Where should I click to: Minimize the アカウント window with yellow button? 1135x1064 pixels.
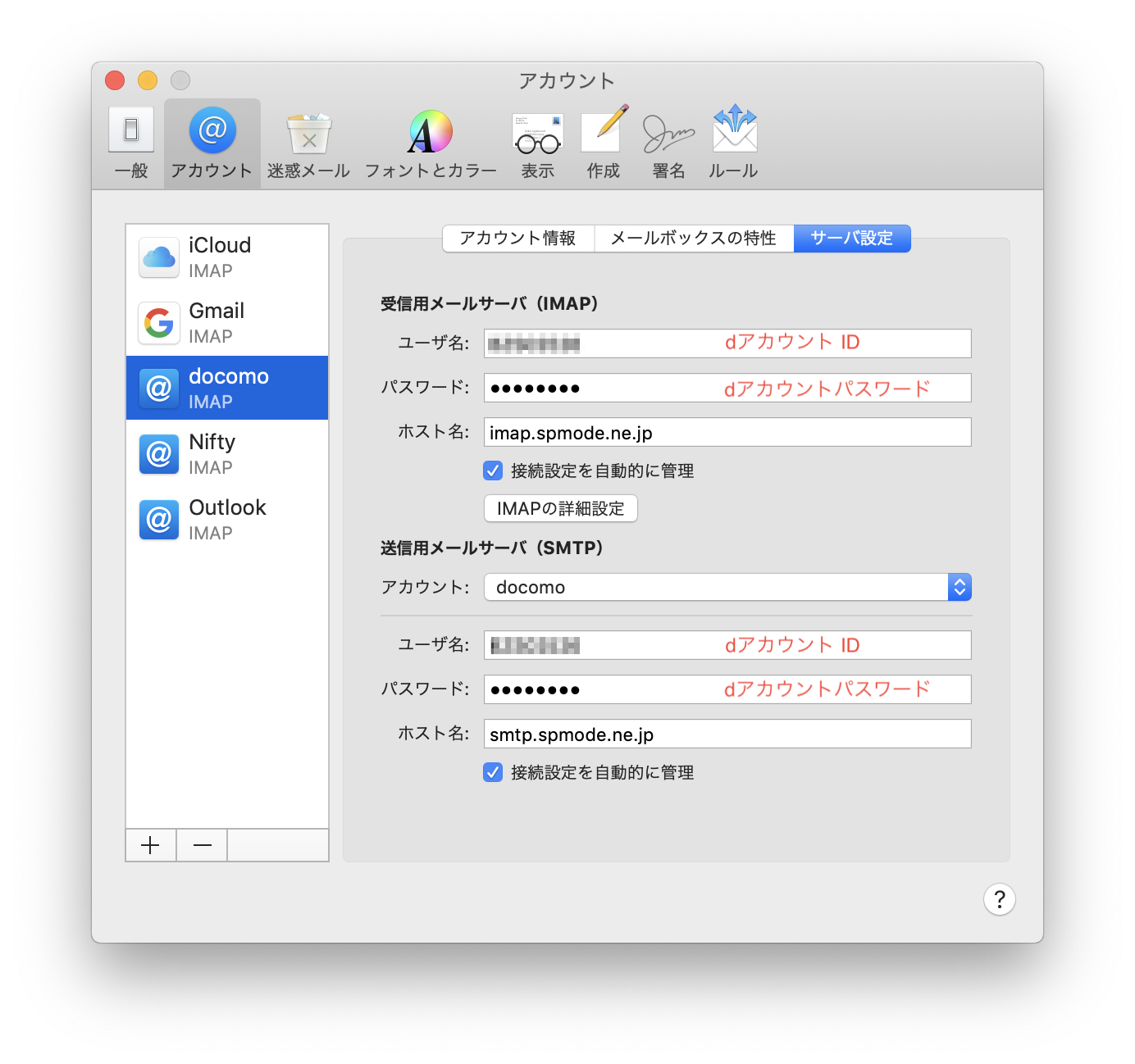coord(148,80)
